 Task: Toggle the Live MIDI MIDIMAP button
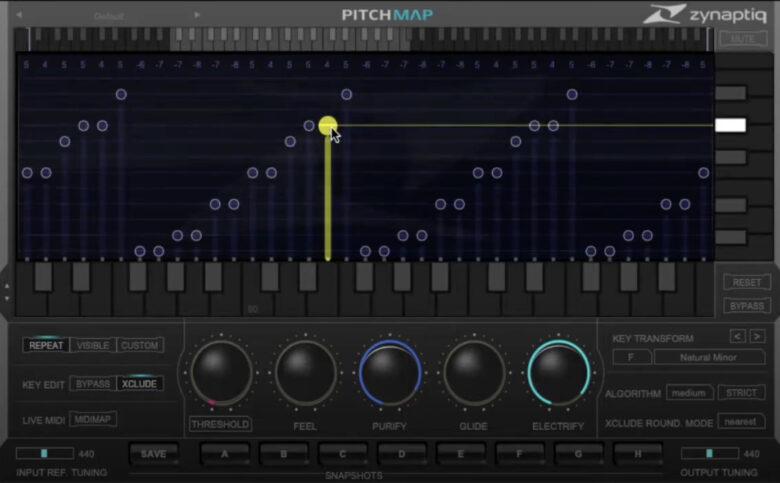pos(93,419)
